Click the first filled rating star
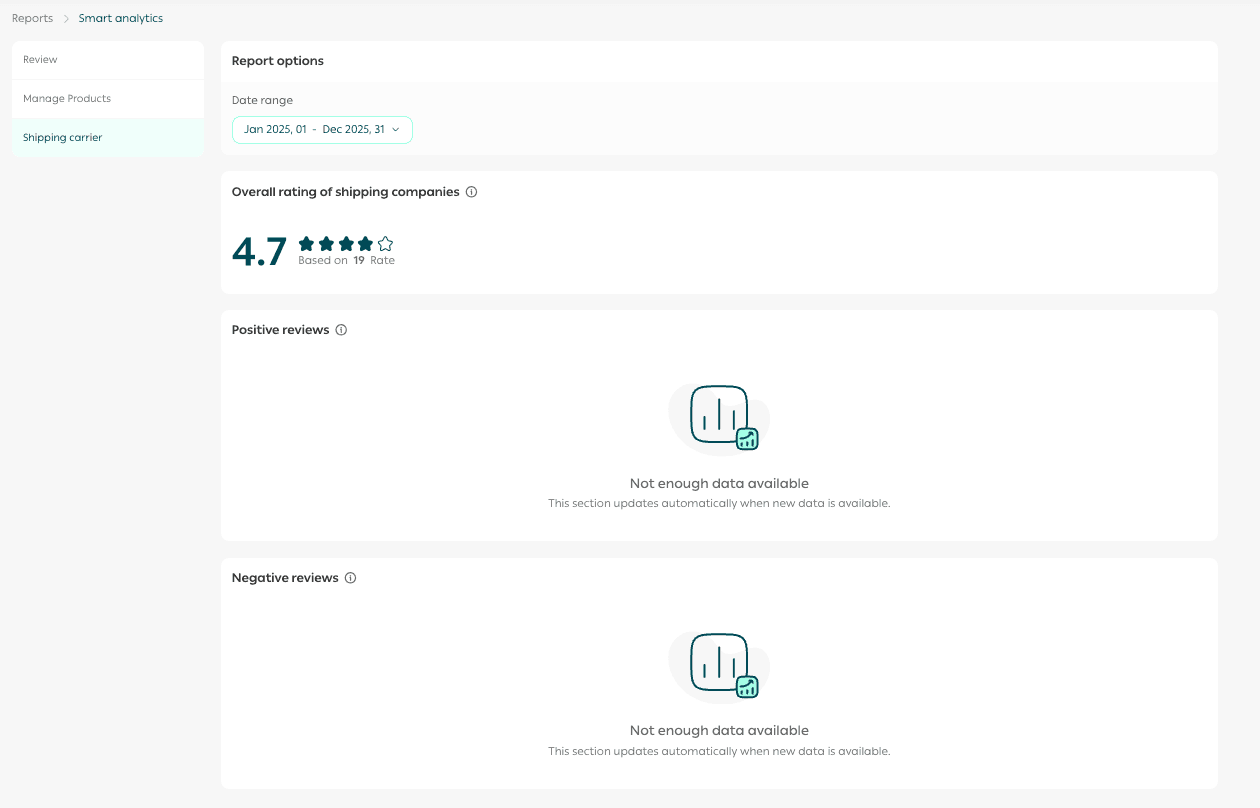Image resolution: width=1260 pixels, height=808 pixels. pyautogui.click(x=306, y=243)
